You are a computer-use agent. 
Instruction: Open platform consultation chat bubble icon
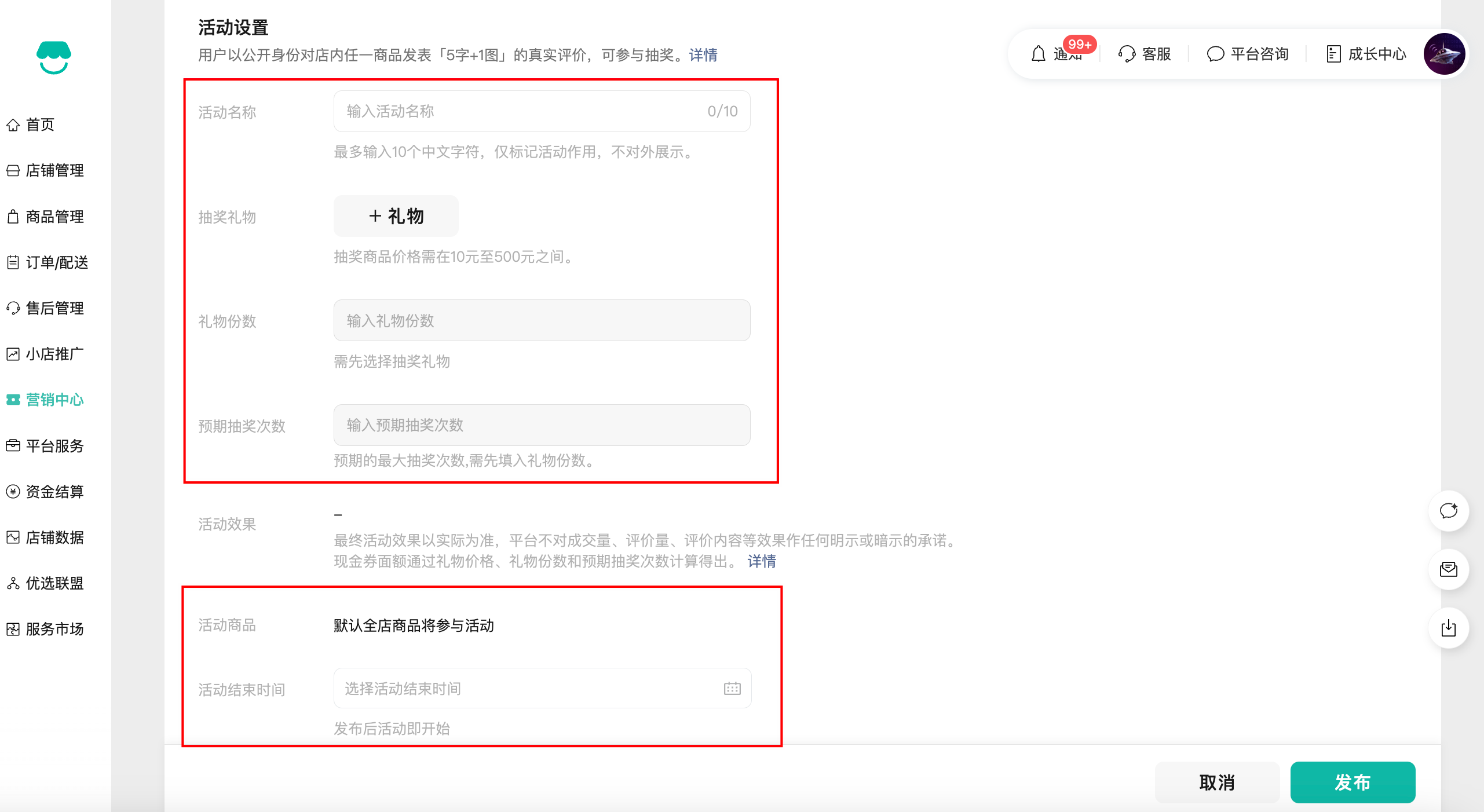click(1215, 54)
